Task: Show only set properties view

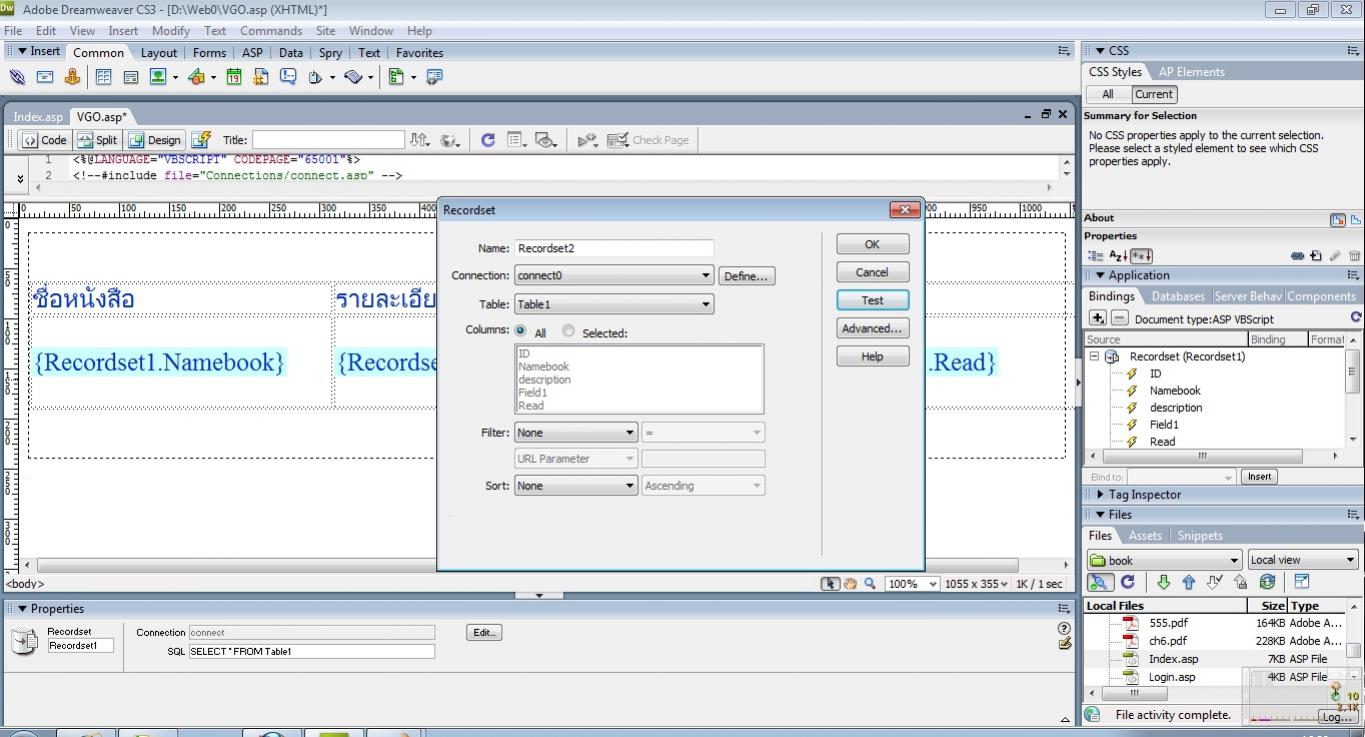Action: (x=1141, y=256)
